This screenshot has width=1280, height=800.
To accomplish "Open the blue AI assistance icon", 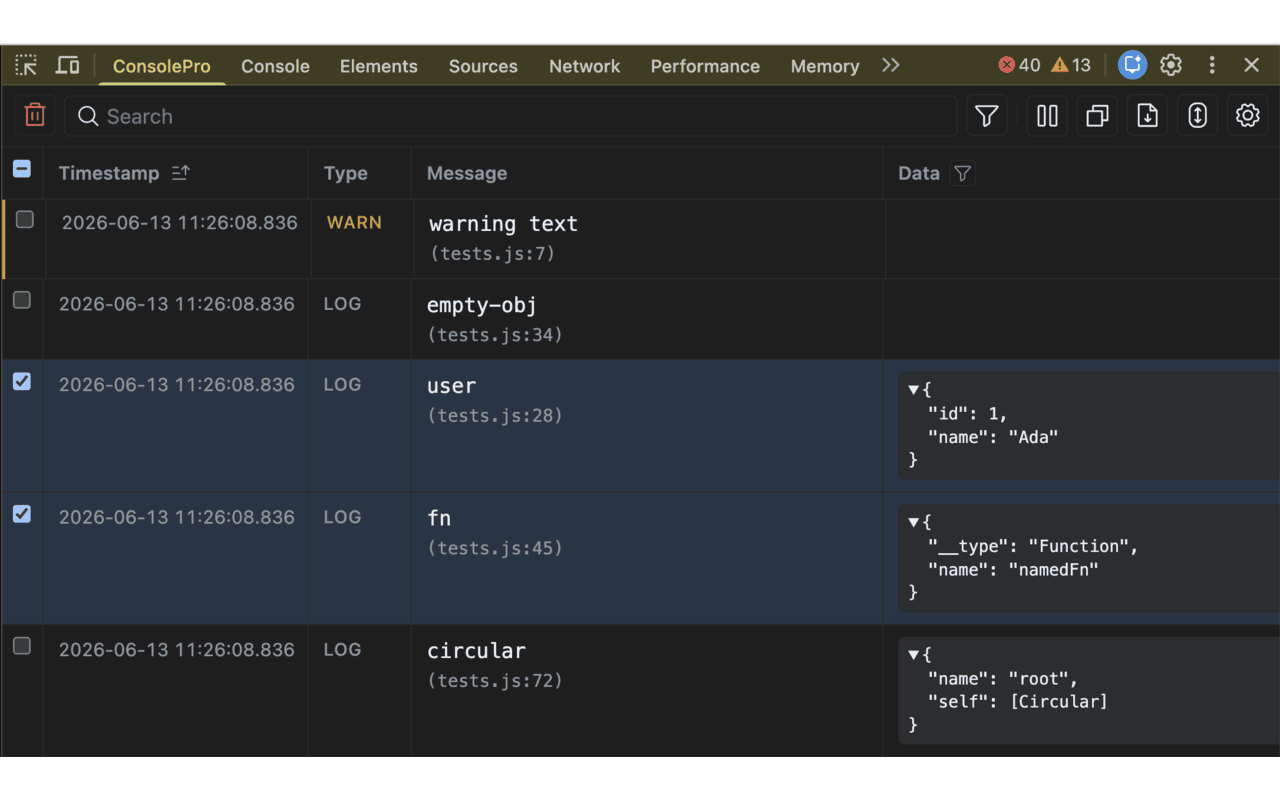I will (x=1132, y=65).
